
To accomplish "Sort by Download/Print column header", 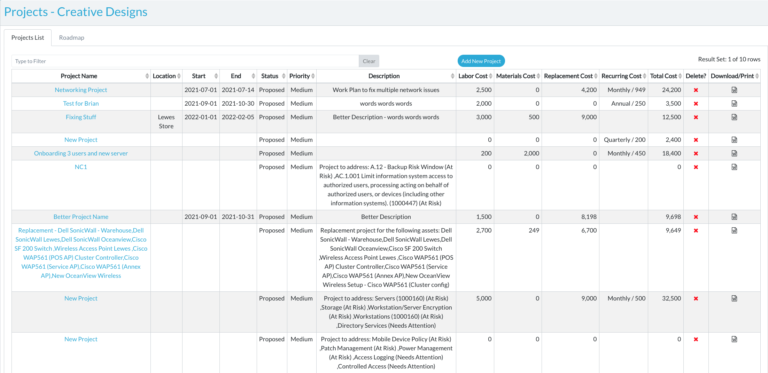I will [x=735, y=76].
